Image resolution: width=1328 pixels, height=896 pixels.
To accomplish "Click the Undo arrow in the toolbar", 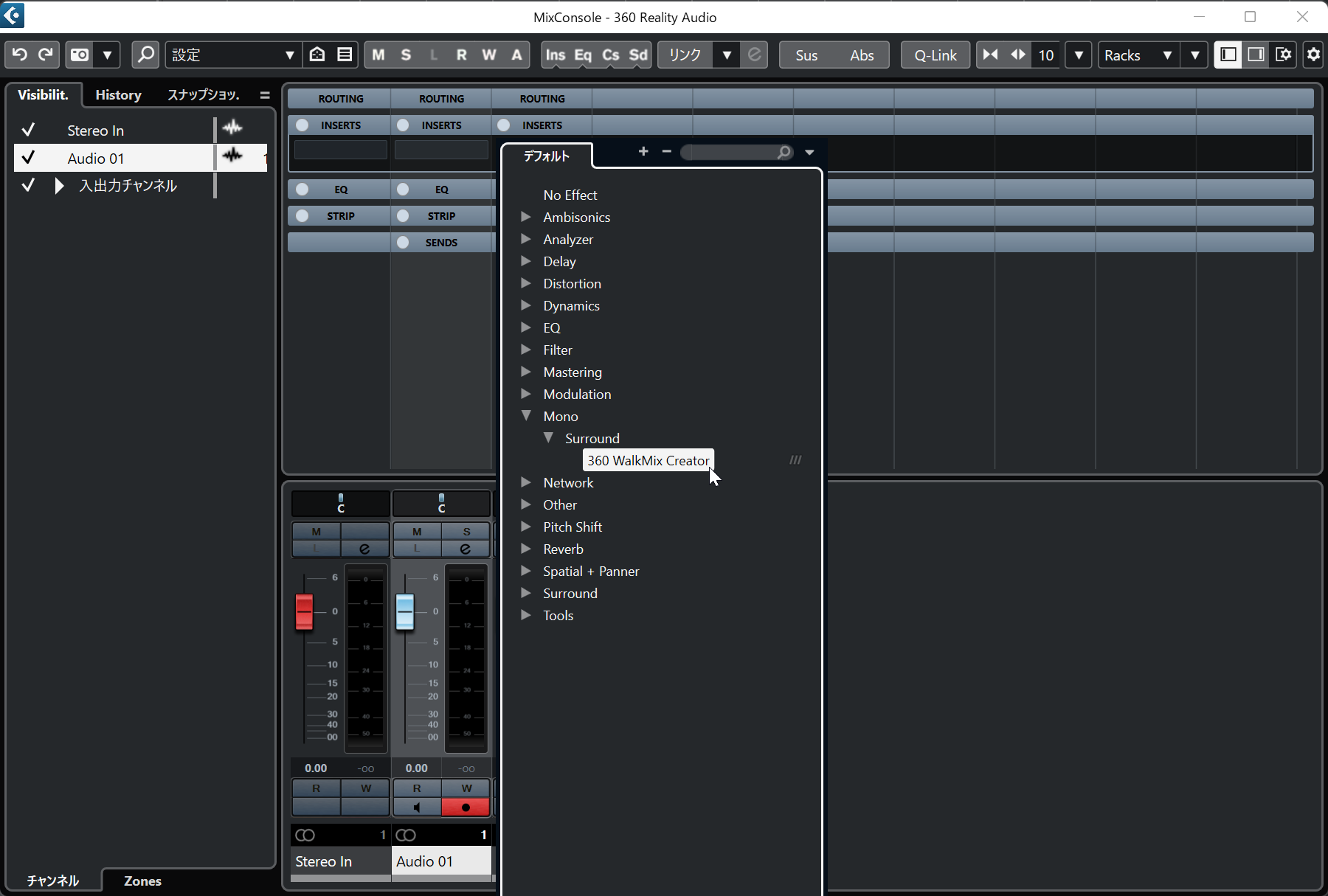I will (x=19, y=55).
